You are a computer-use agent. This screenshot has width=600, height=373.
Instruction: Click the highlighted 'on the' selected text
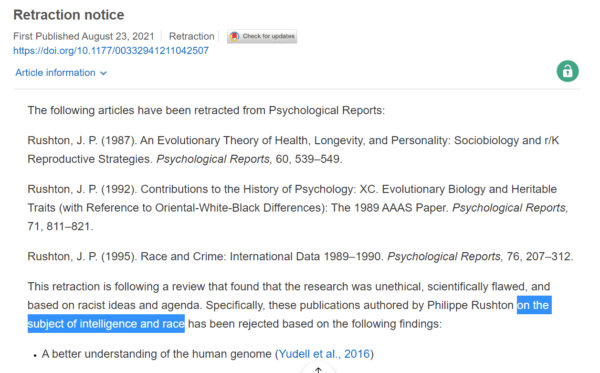(x=534, y=305)
